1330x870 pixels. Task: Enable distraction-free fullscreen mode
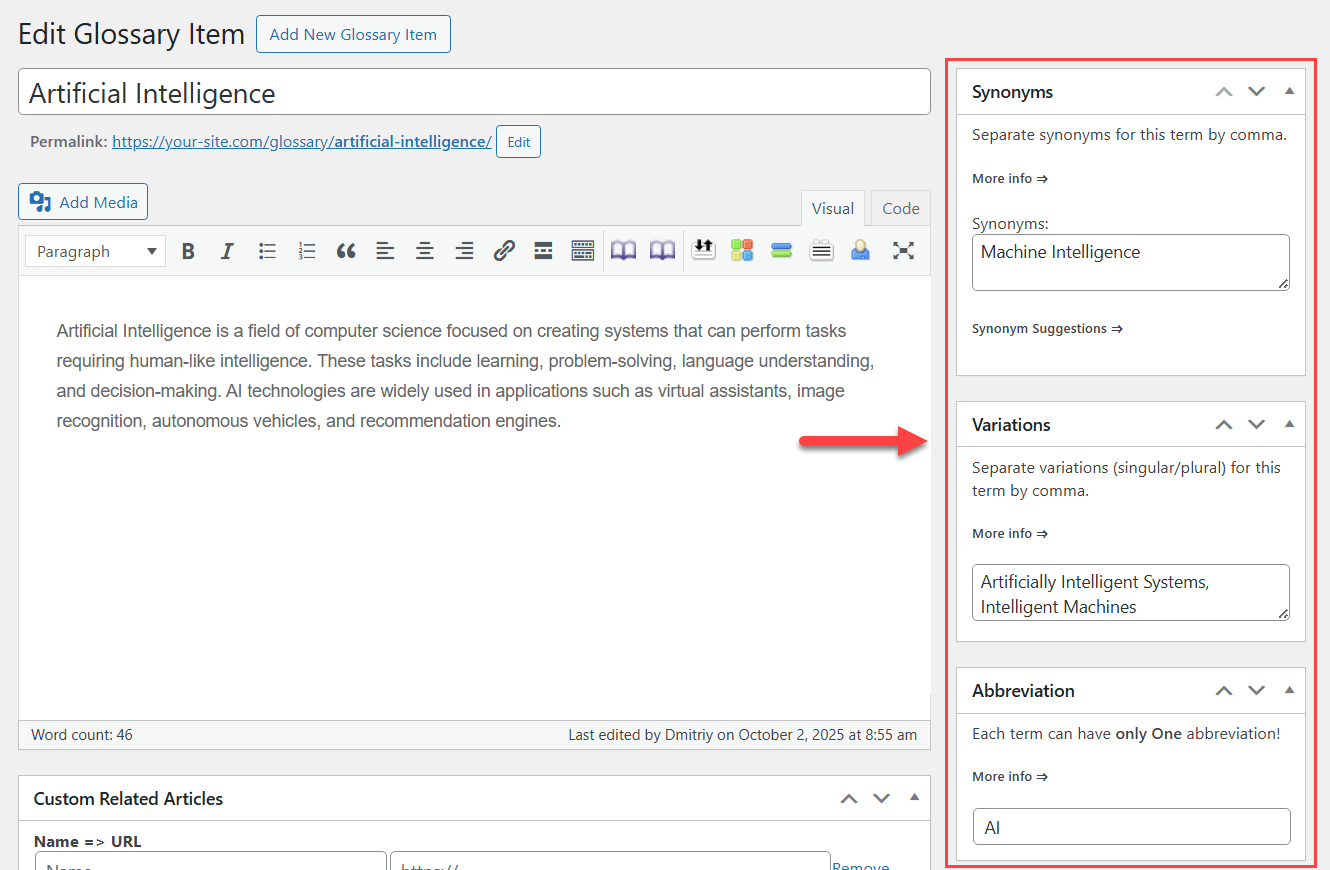[x=903, y=251]
